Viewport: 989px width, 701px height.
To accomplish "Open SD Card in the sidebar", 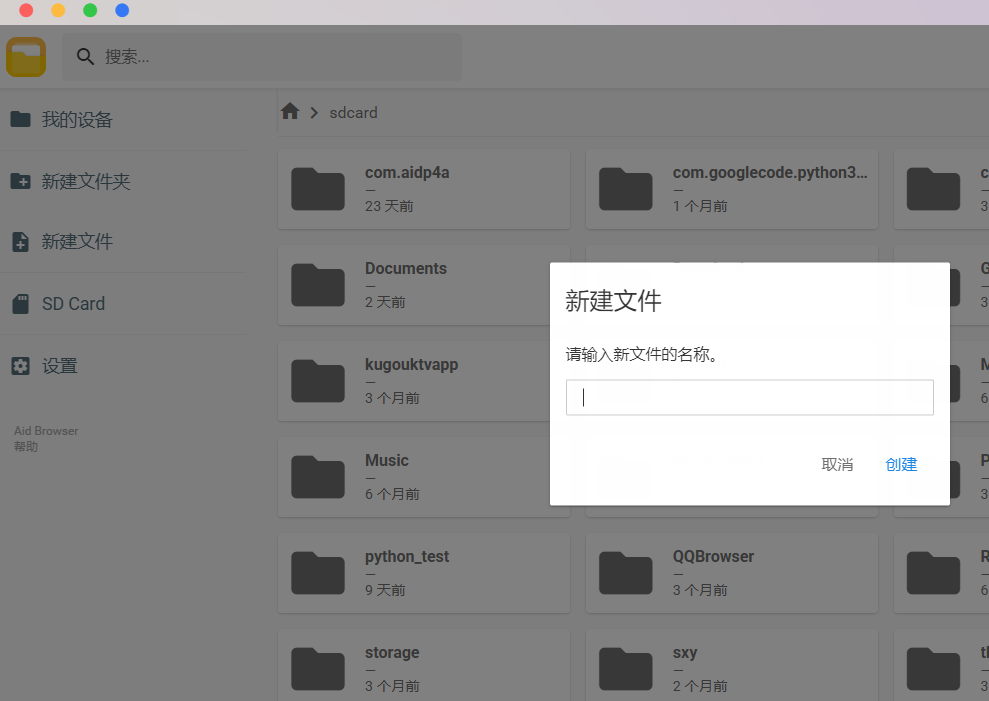I will 73,303.
